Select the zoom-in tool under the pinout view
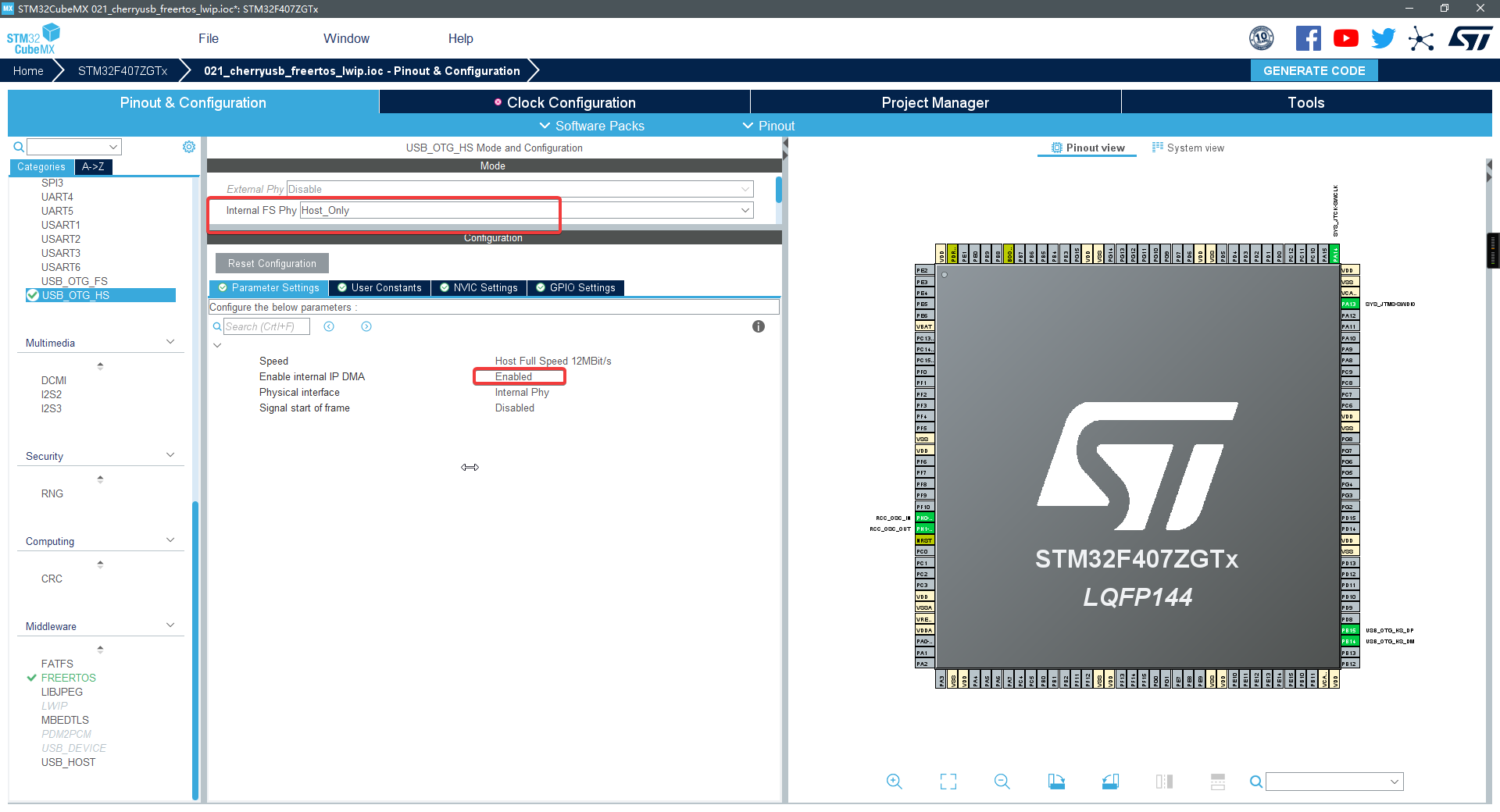This screenshot has width=1500, height=812. (894, 781)
